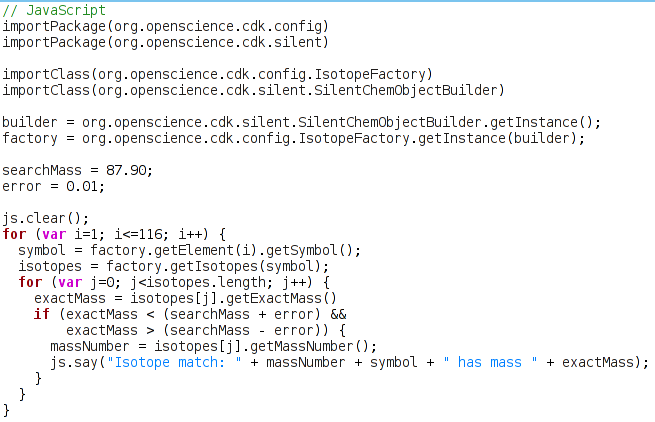The height and width of the screenshot is (422, 655).
Task: Click the "if" keyword in the condition
Action: click(41, 314)
